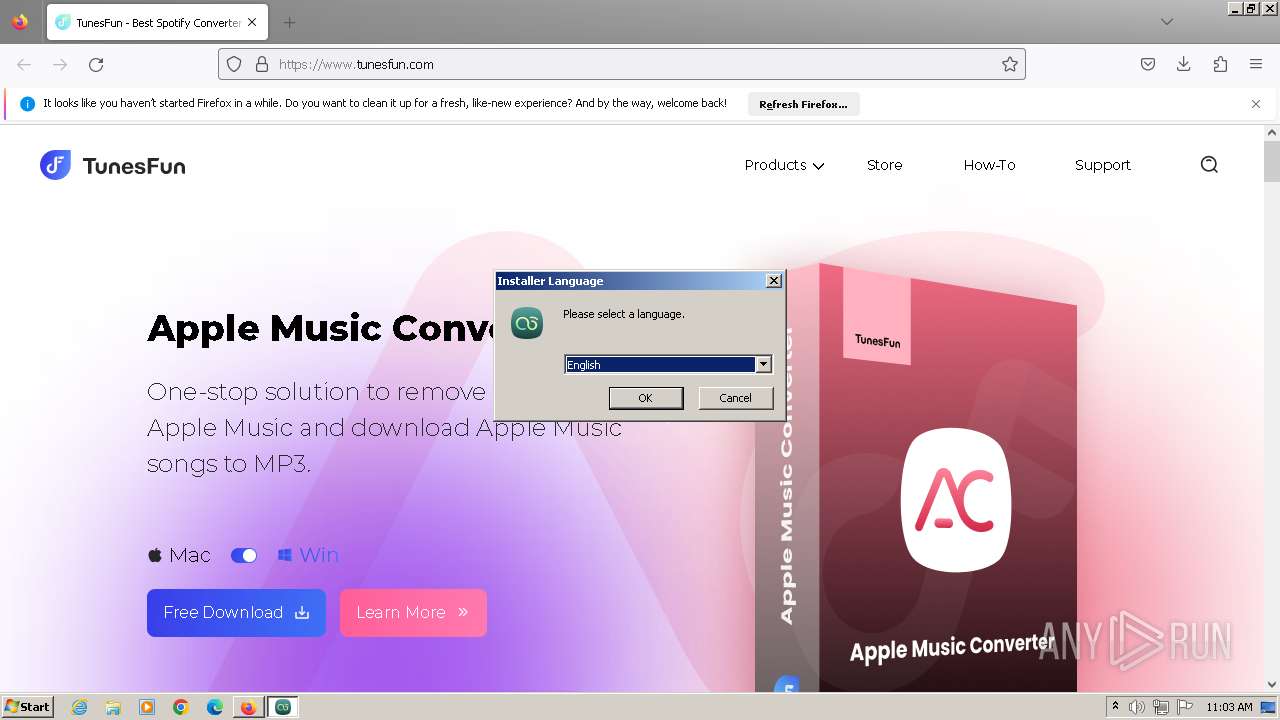Click the info icon in notification bar
This screenshot has height=720, width=1280.
click(27, 104)
